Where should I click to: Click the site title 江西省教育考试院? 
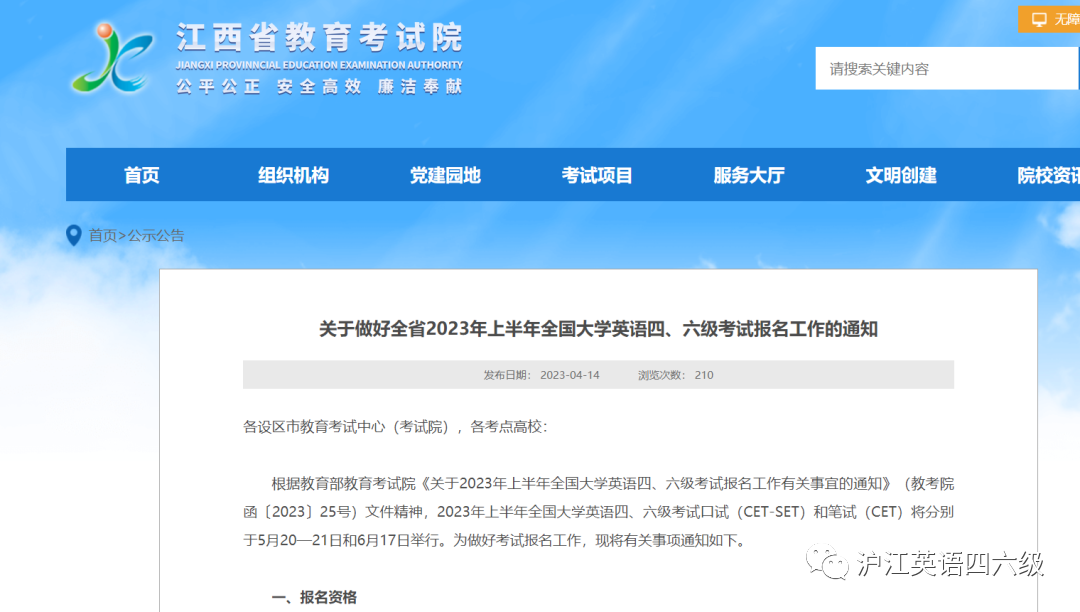(x=320, y=37)
